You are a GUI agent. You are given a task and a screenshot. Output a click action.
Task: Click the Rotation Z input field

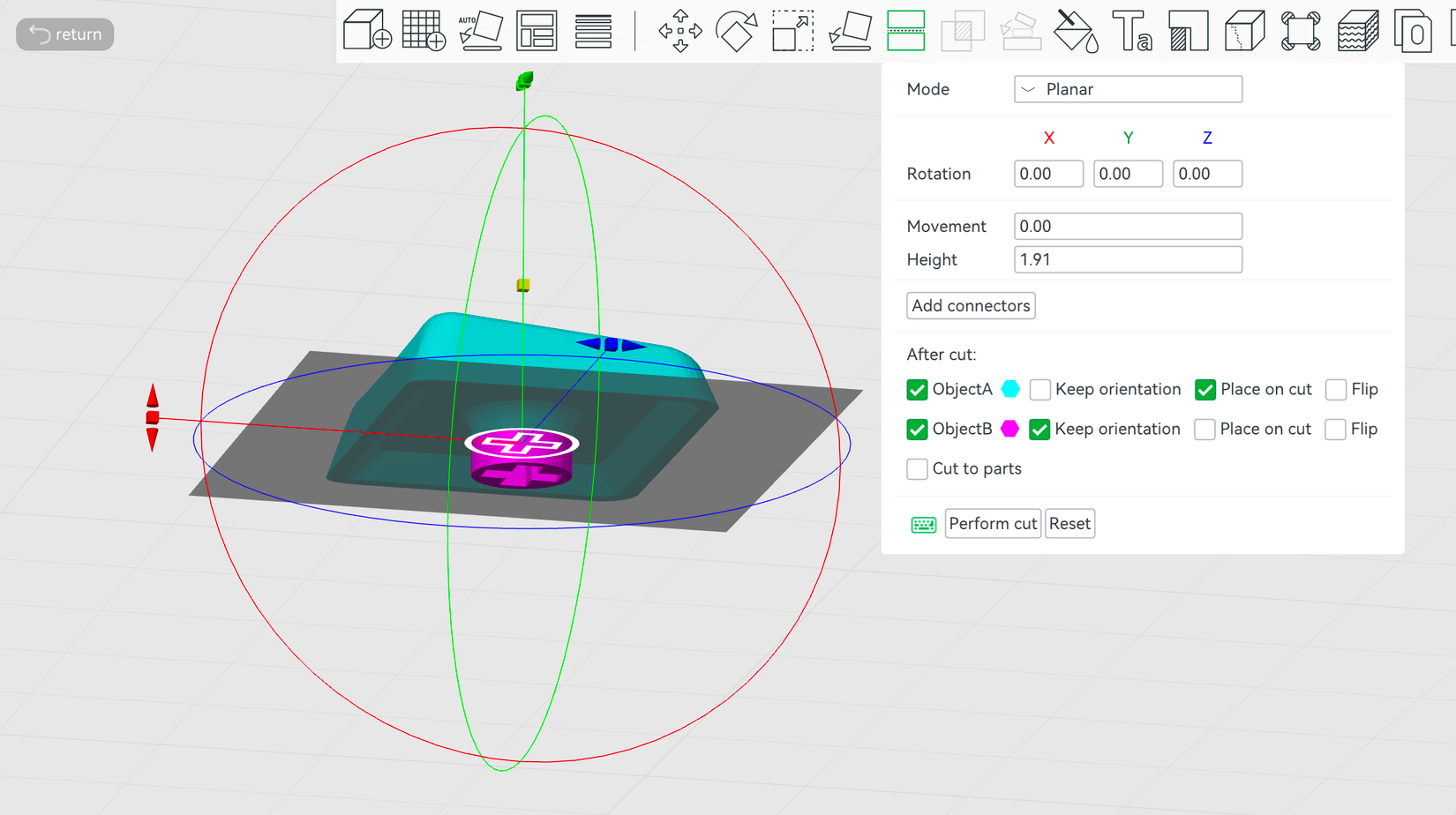pos(1207,174)
